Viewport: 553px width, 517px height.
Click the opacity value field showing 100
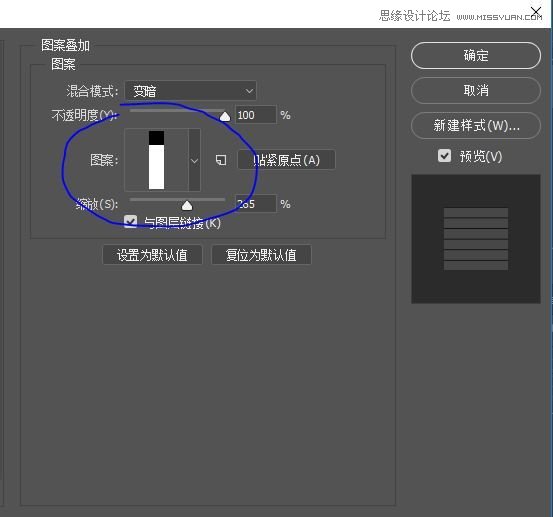coord(256,115)
